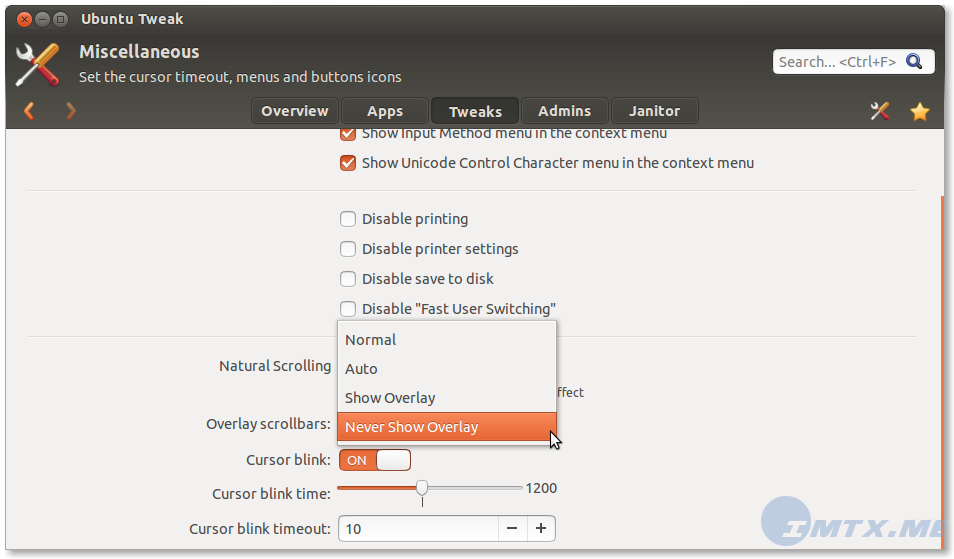Click the 1200 blink time value
This screenshot has width=954, height=559.
coord(541,488)
